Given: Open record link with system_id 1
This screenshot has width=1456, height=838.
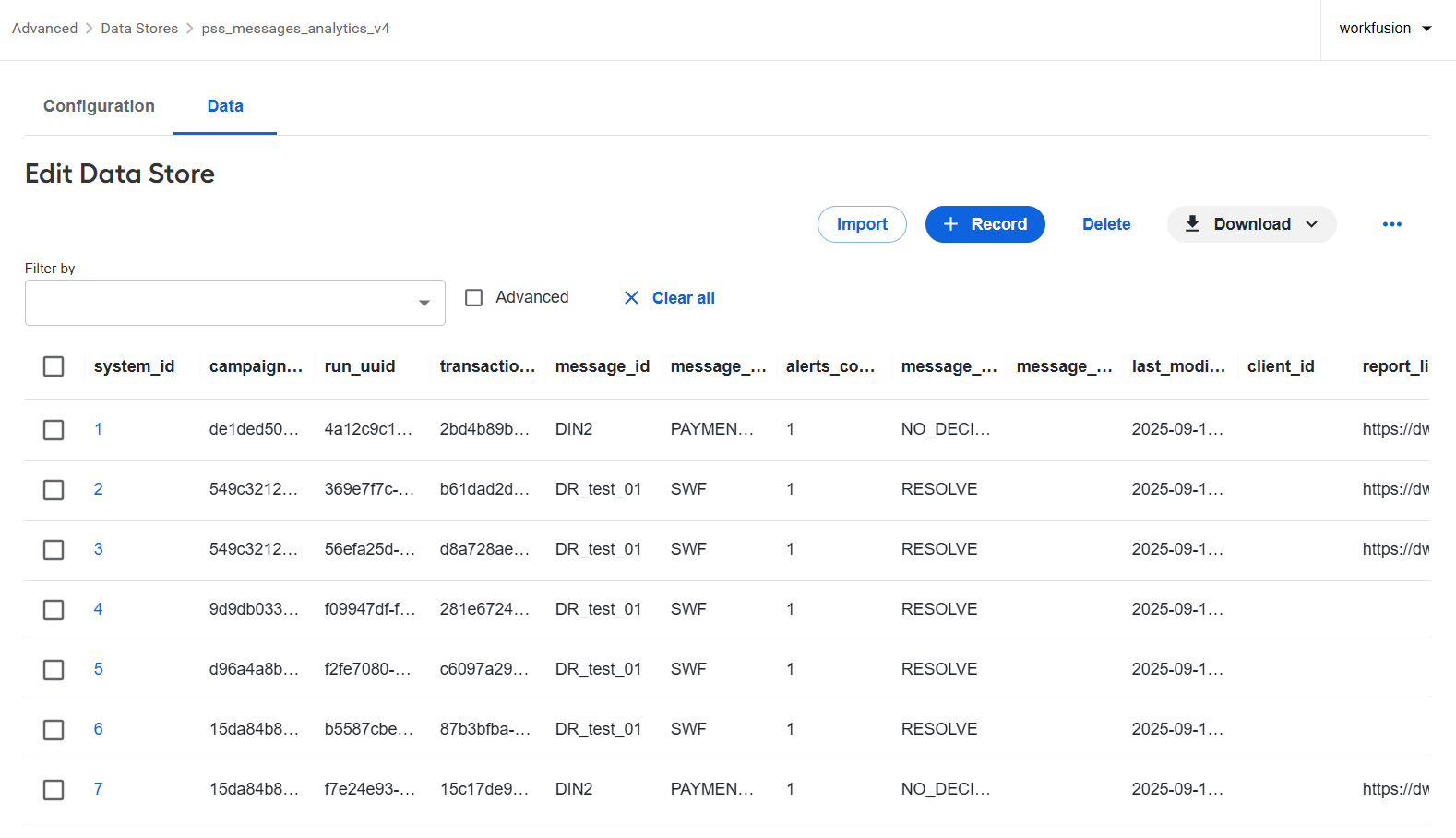Looking at the screenshot, I should pos(98,429).
